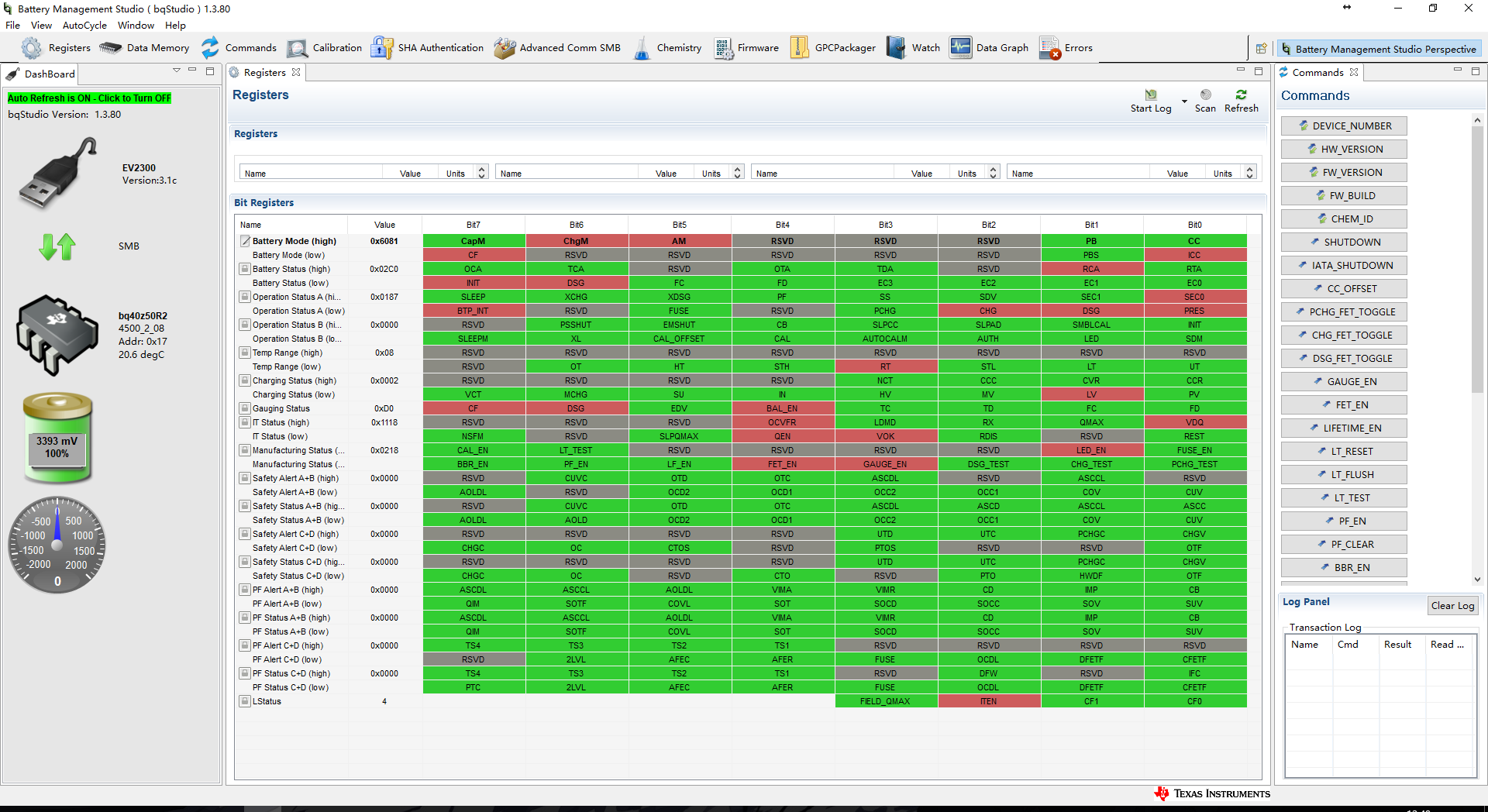Open the Errors icon
Screen dimensions: 1488x812
[x=1050, y=48]
